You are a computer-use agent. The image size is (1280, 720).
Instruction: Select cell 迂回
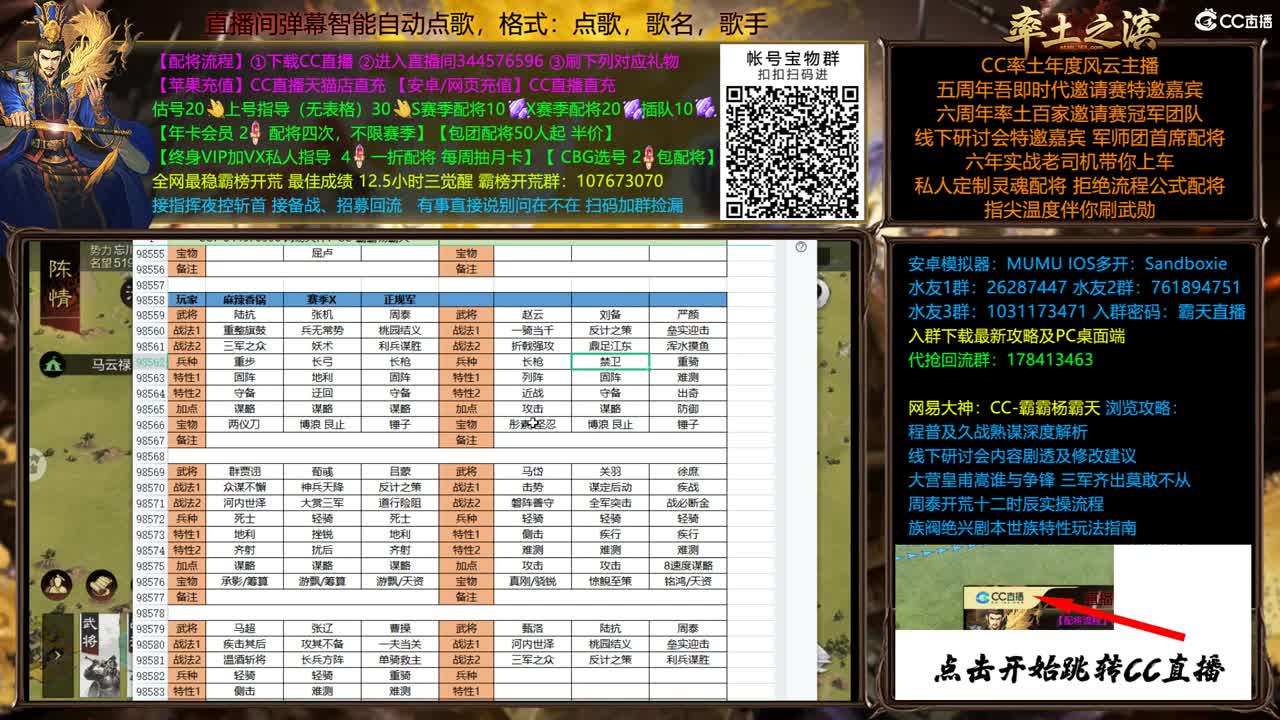pos(322,393)
